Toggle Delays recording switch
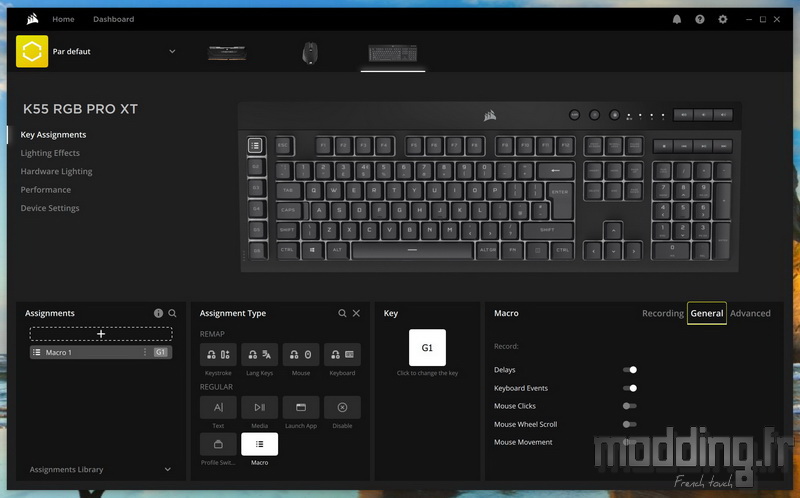The height and width of the screenshot is (498, 800). (630, 370)
